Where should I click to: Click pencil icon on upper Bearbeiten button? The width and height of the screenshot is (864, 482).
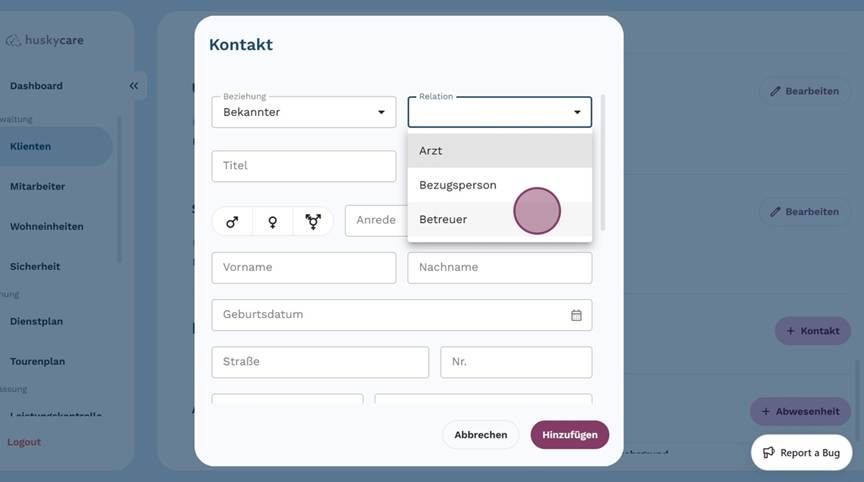pos(775,91)
